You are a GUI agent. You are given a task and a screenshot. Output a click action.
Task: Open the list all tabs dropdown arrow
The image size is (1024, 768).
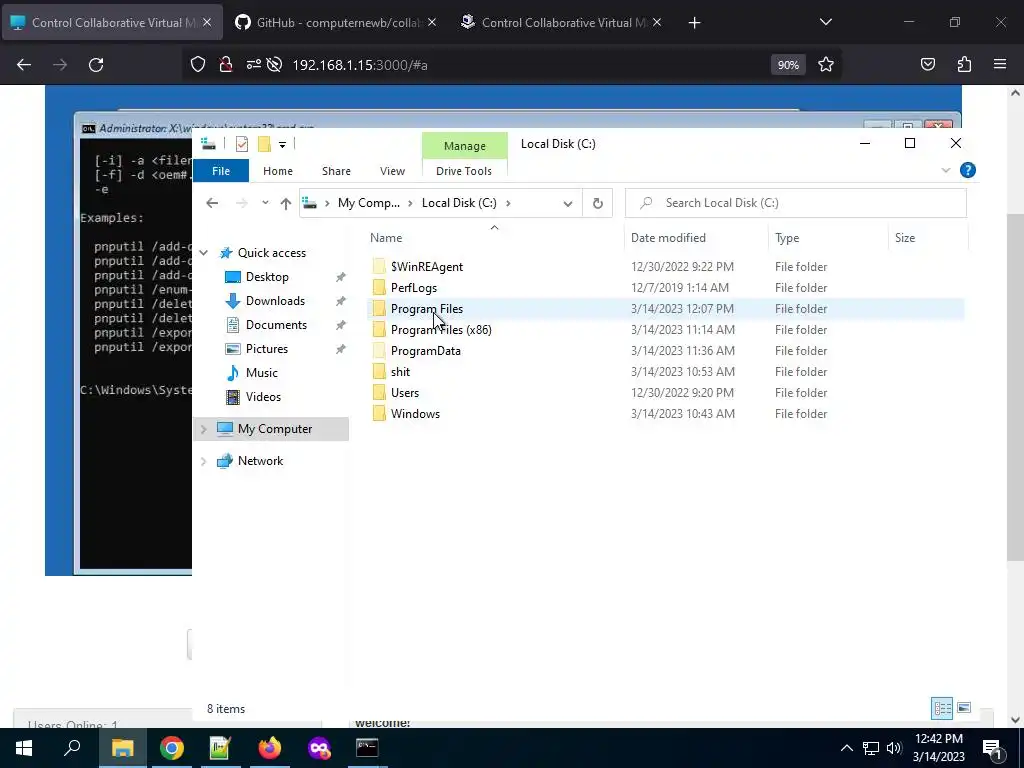click(825, 22)
